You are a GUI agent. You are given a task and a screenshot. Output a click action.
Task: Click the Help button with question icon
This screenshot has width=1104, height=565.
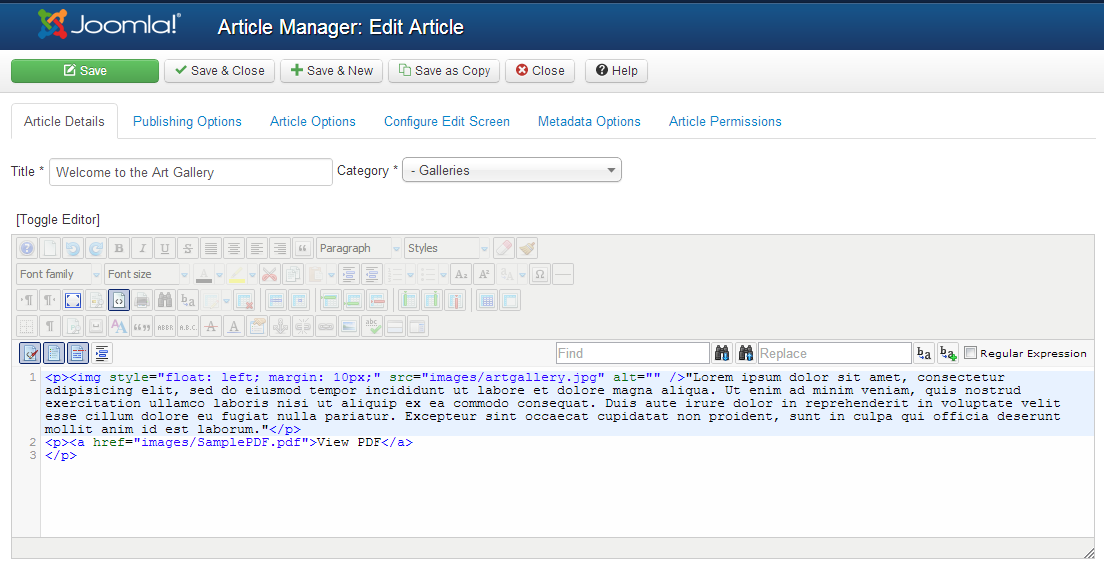coord(617,70)
